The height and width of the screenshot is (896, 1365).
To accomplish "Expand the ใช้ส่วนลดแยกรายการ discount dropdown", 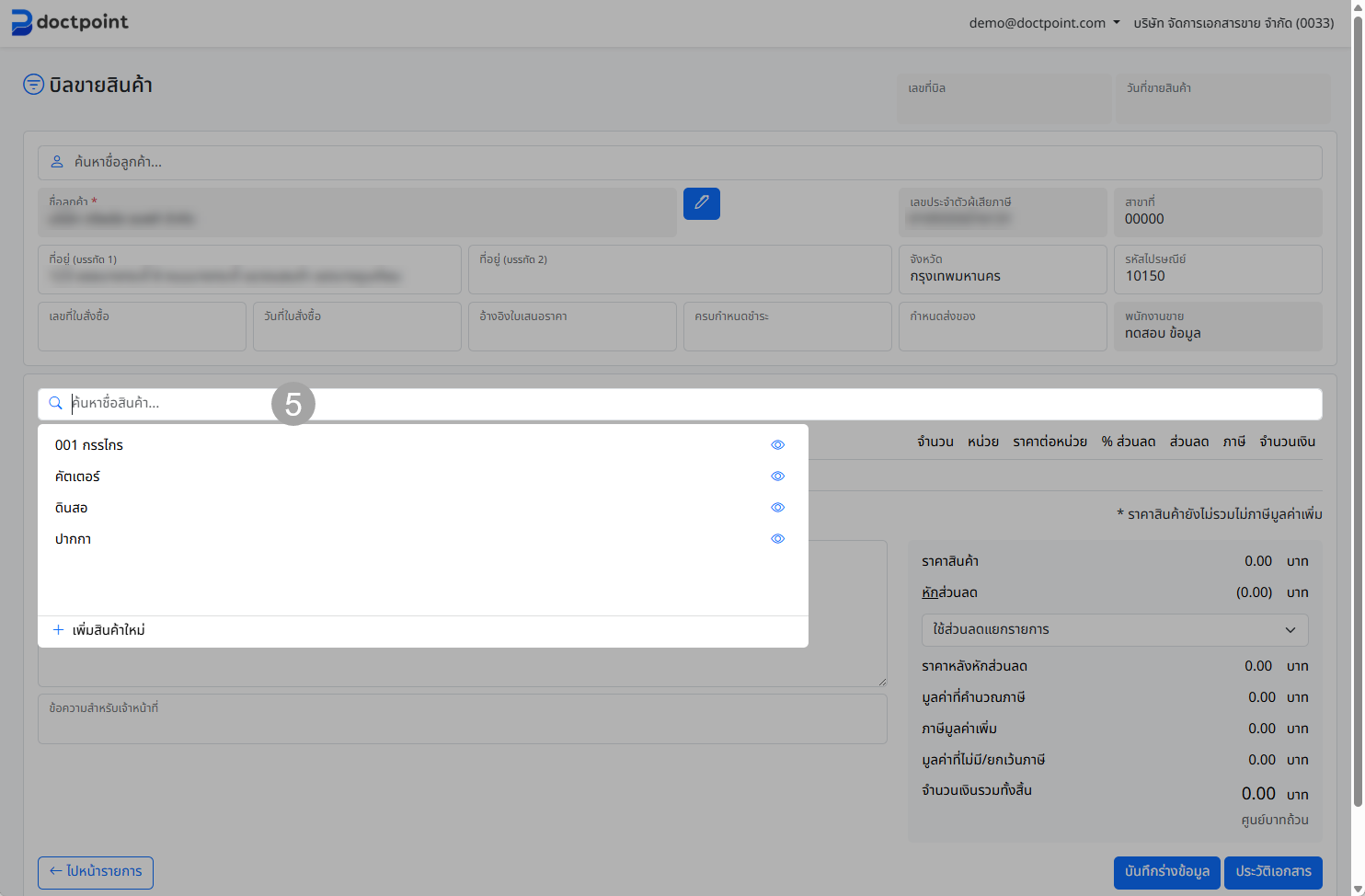I will click(x=1114, y=630).
